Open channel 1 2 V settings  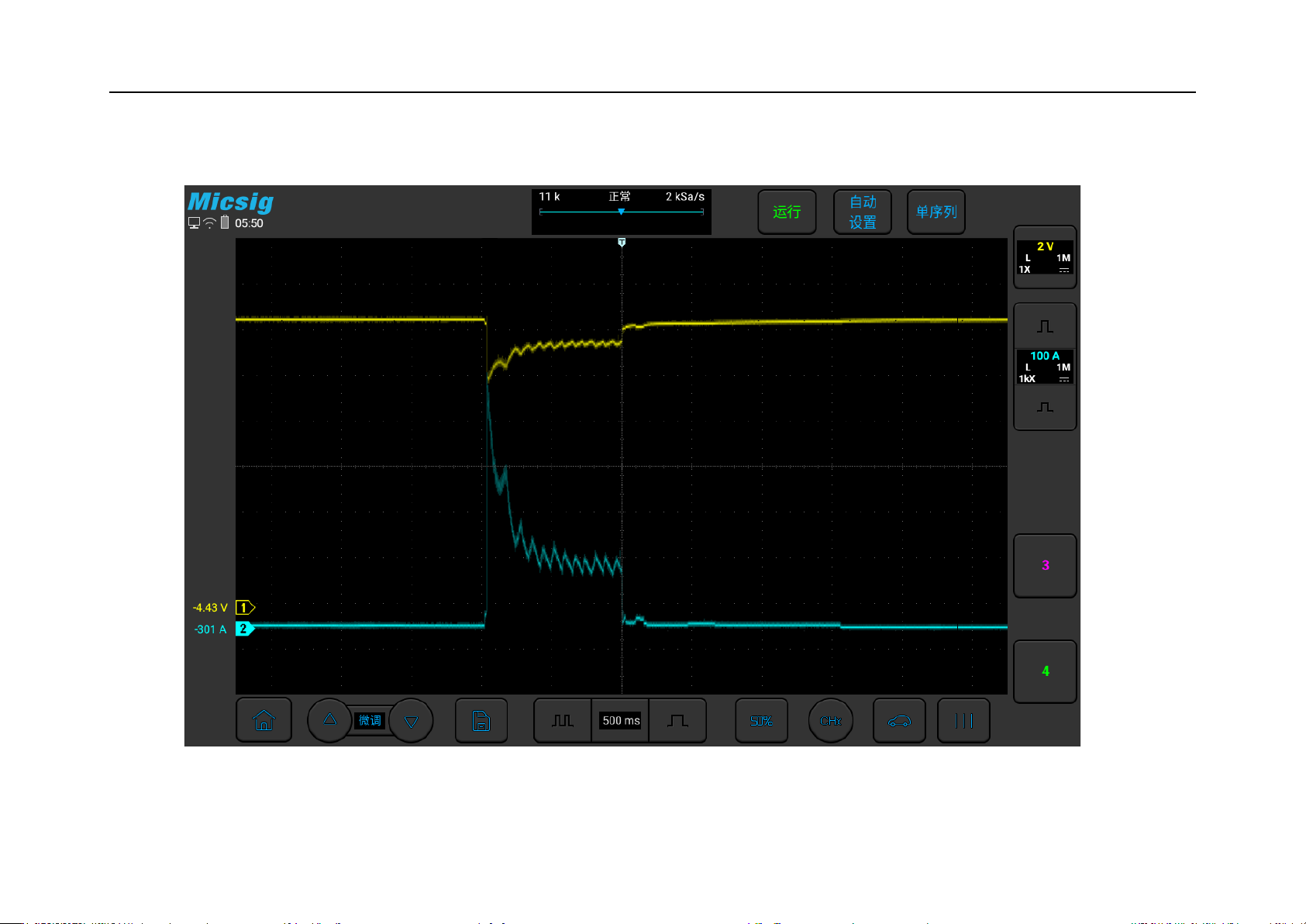[x=1045, y=257]
